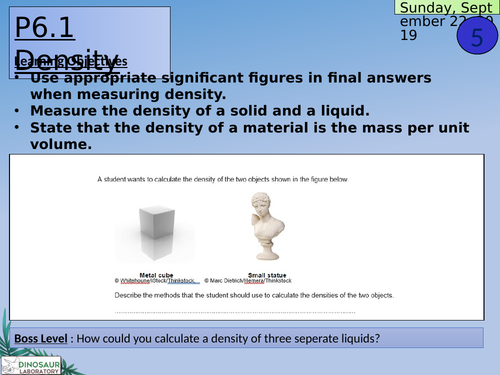Screen dimensions: 500x375
Task: Click 'Describe the methods' question text
Action: tap(254, 295)
